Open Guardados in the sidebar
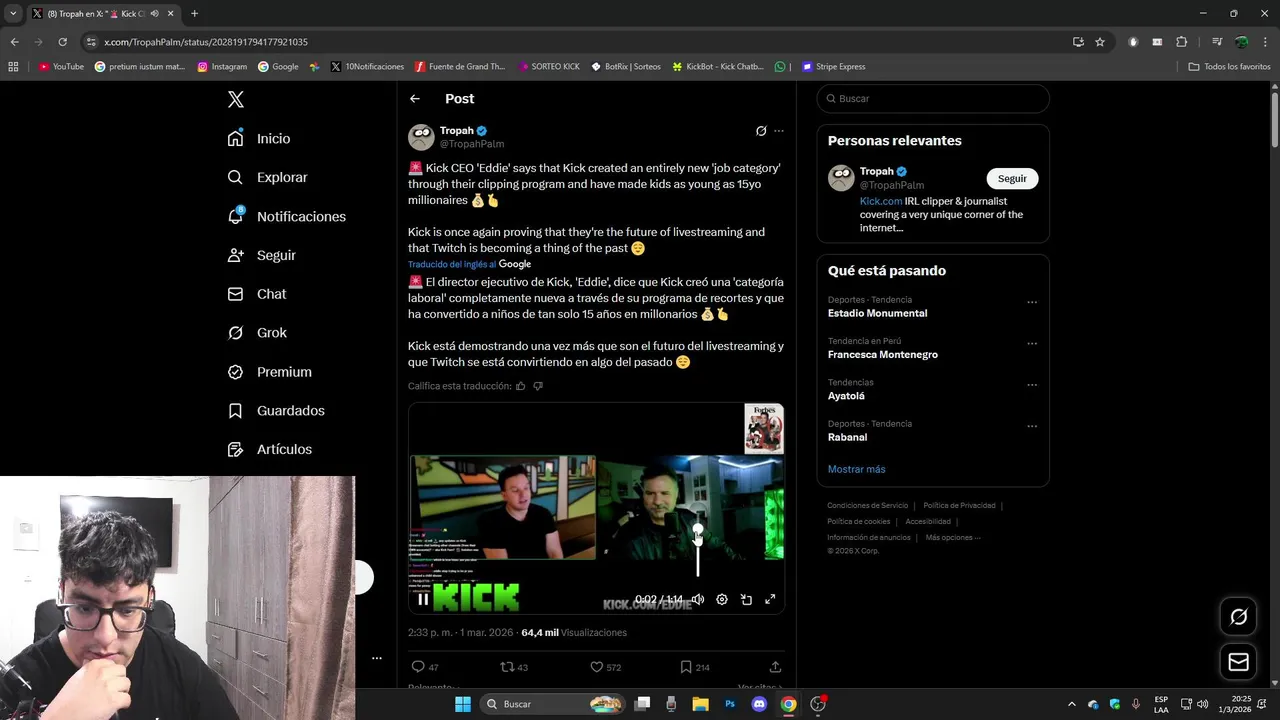Image resolution: width=1280 pixels, height=720 pixels. click(x=276, y=411)
